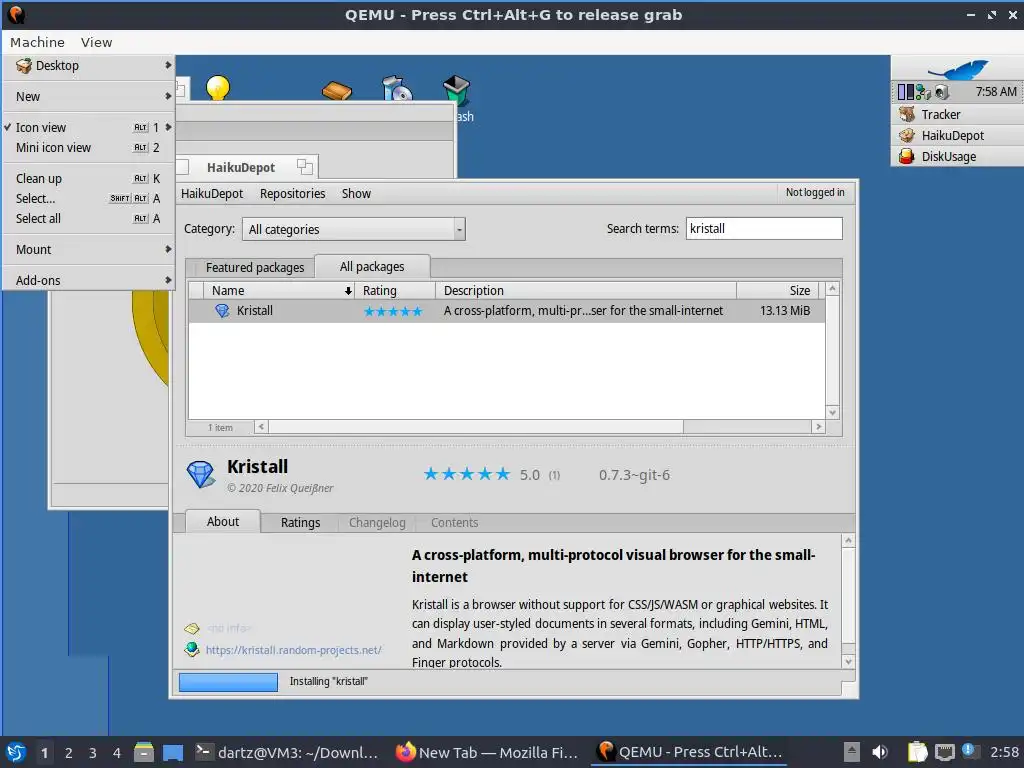Open the Contents tab
Image resolution: width=1024 pixels, height=768 pixels.
455,522
